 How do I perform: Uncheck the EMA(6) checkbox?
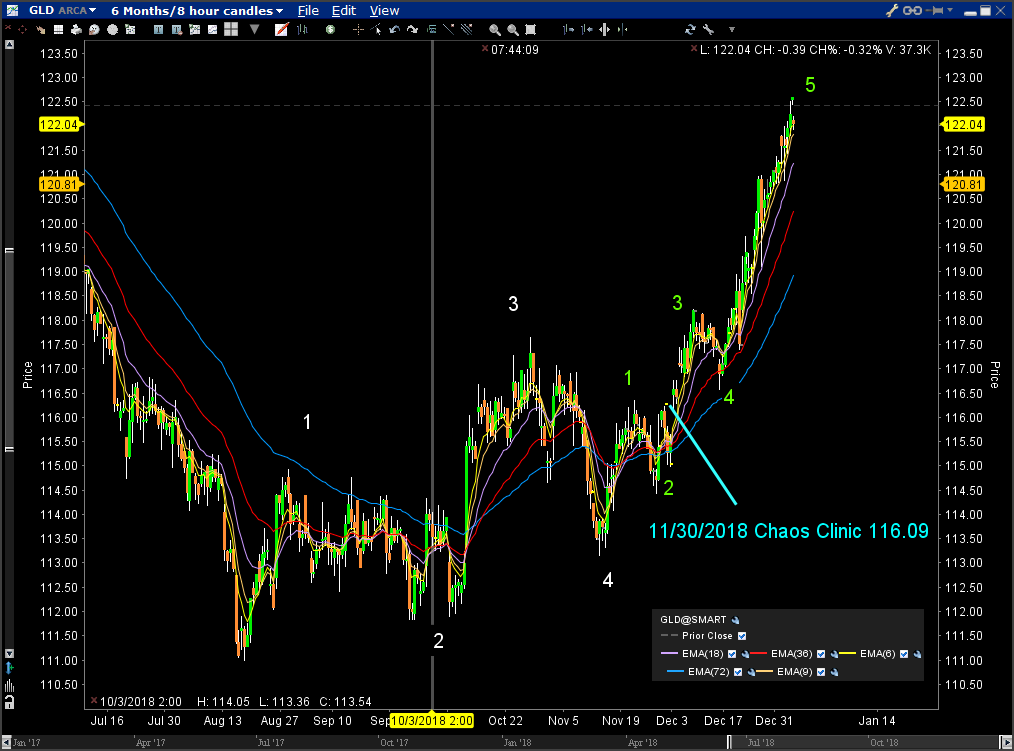tap(904, 654)
